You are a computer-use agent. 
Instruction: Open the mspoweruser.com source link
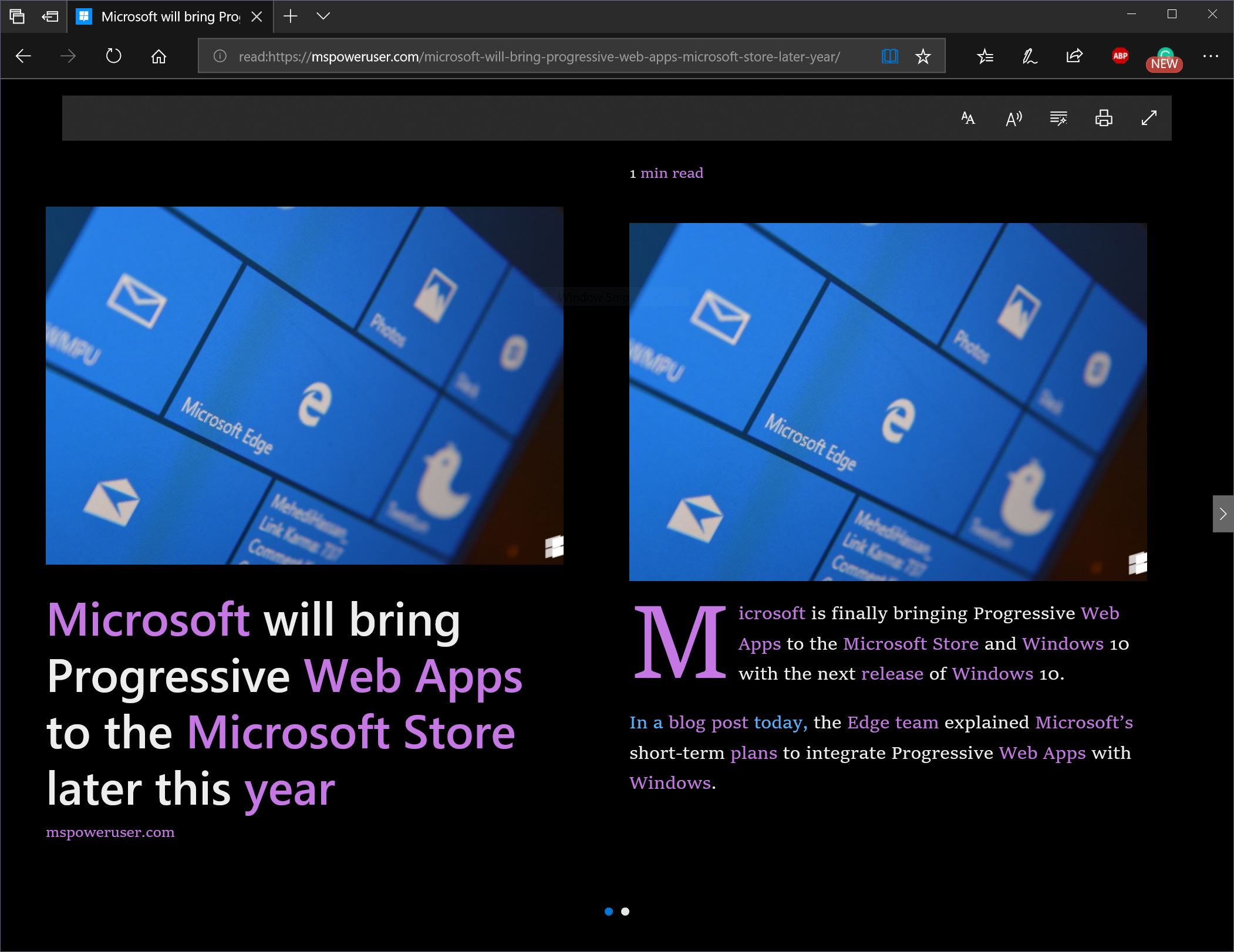(x=110, y=832)
